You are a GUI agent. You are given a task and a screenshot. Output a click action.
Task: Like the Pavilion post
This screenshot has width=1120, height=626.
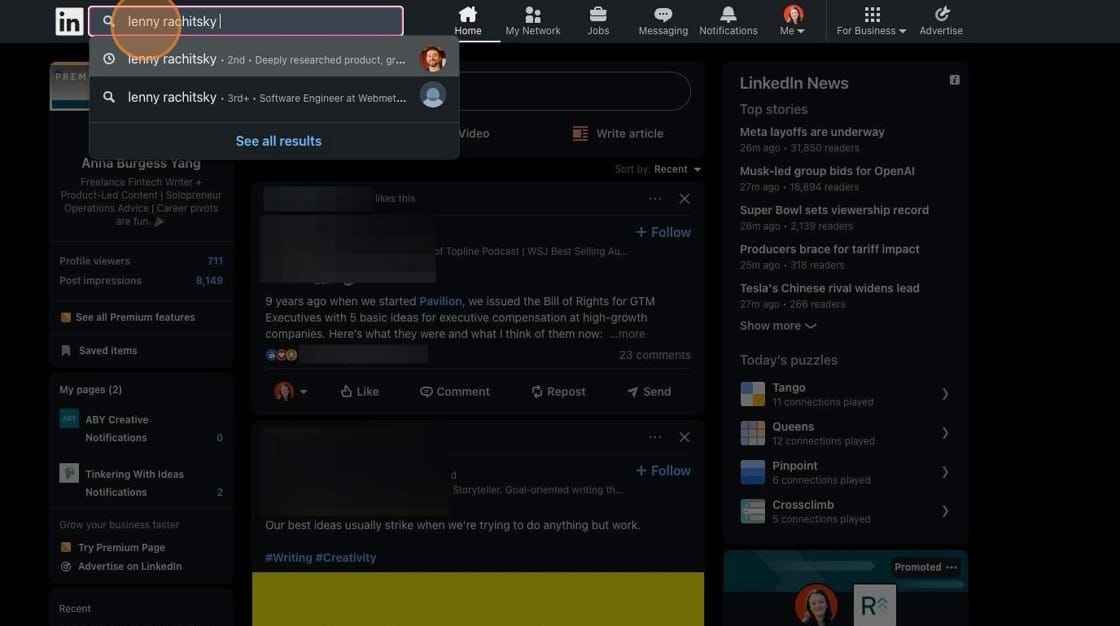(359, 392)
